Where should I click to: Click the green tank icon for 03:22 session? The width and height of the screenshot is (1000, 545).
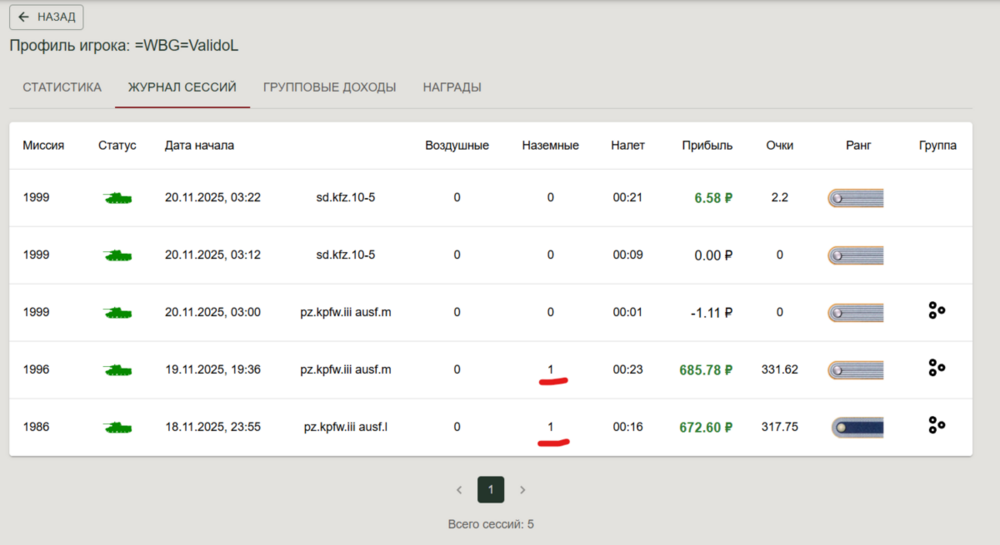pos(117,198)
